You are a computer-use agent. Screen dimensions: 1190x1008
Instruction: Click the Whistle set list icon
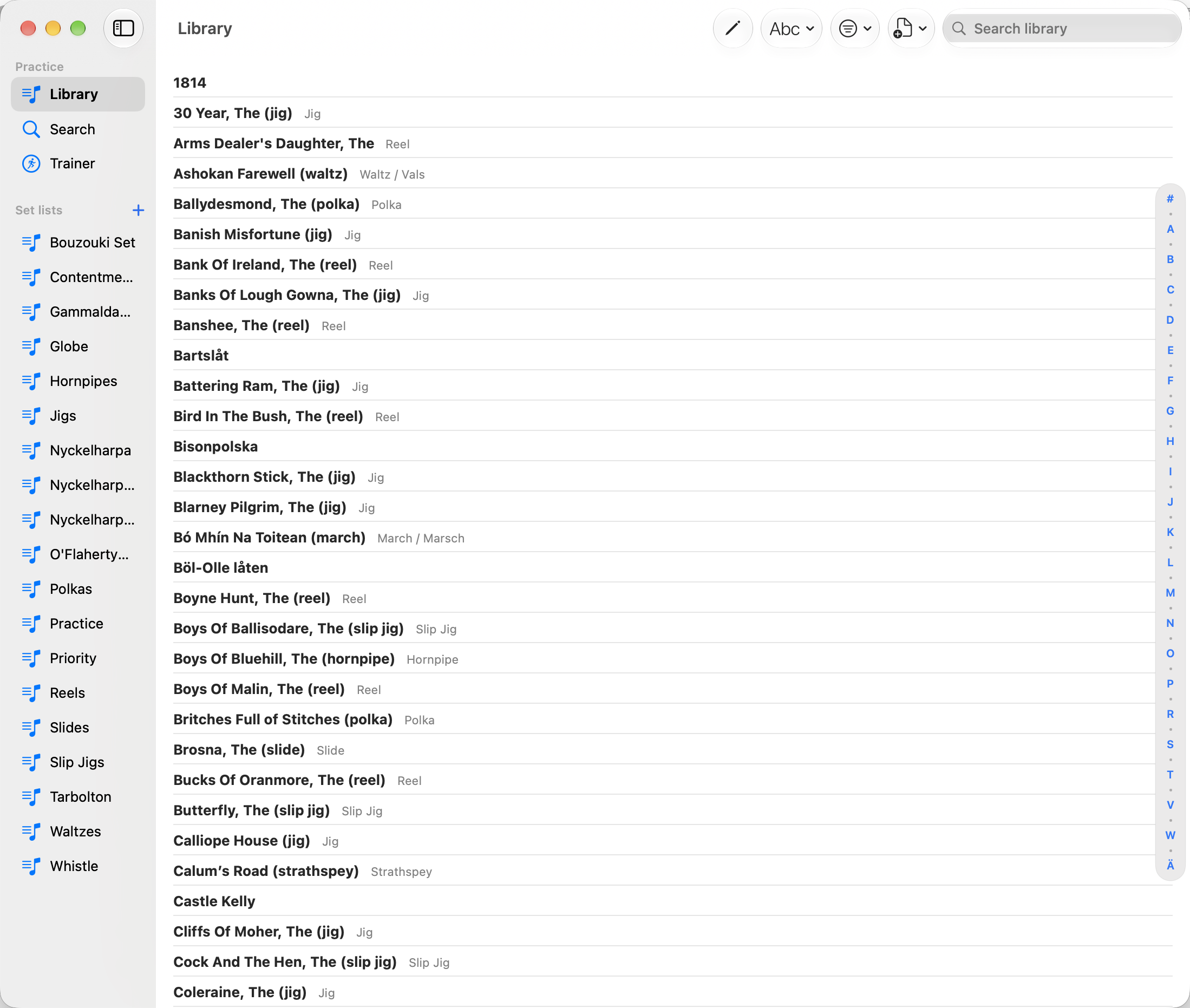click(31, 866)
